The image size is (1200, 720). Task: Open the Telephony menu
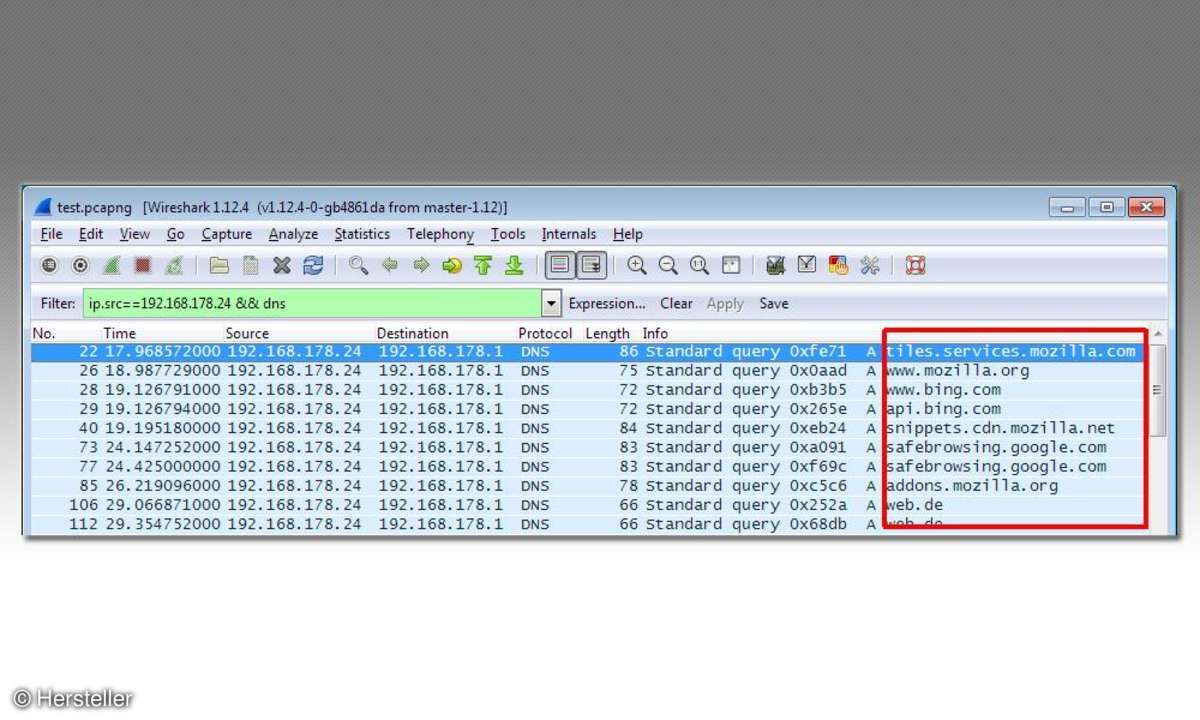[440, 234]
